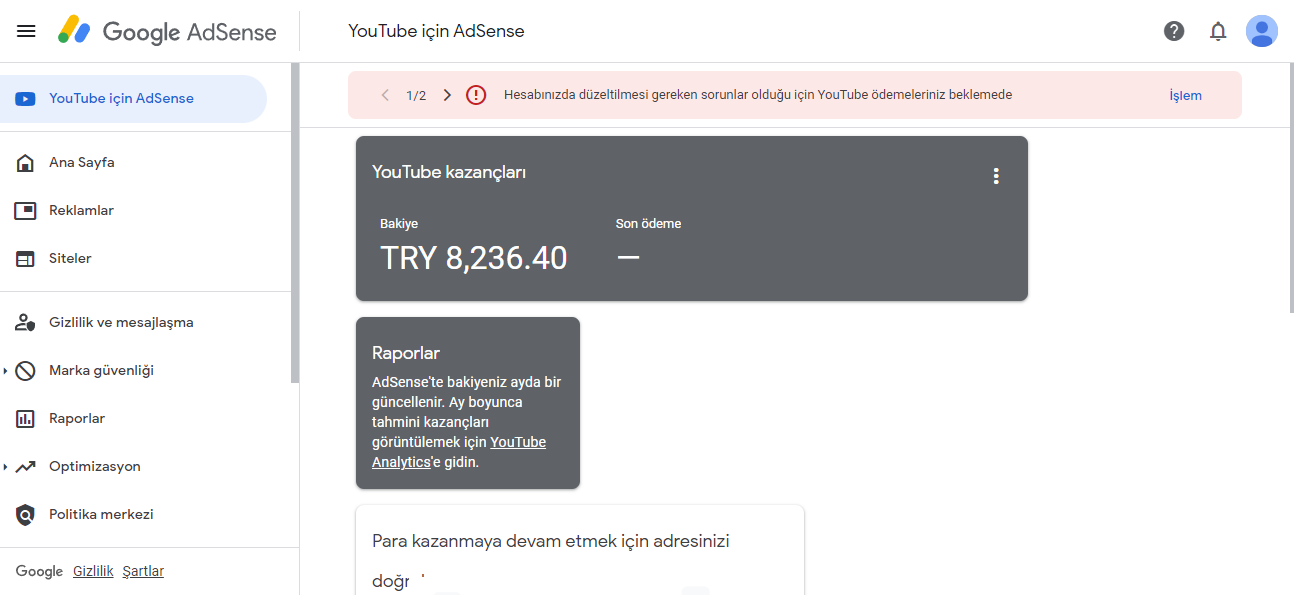The image size is (1294, 595).
Task: Click the Bakiye label
Action: [x=399, y=223]
